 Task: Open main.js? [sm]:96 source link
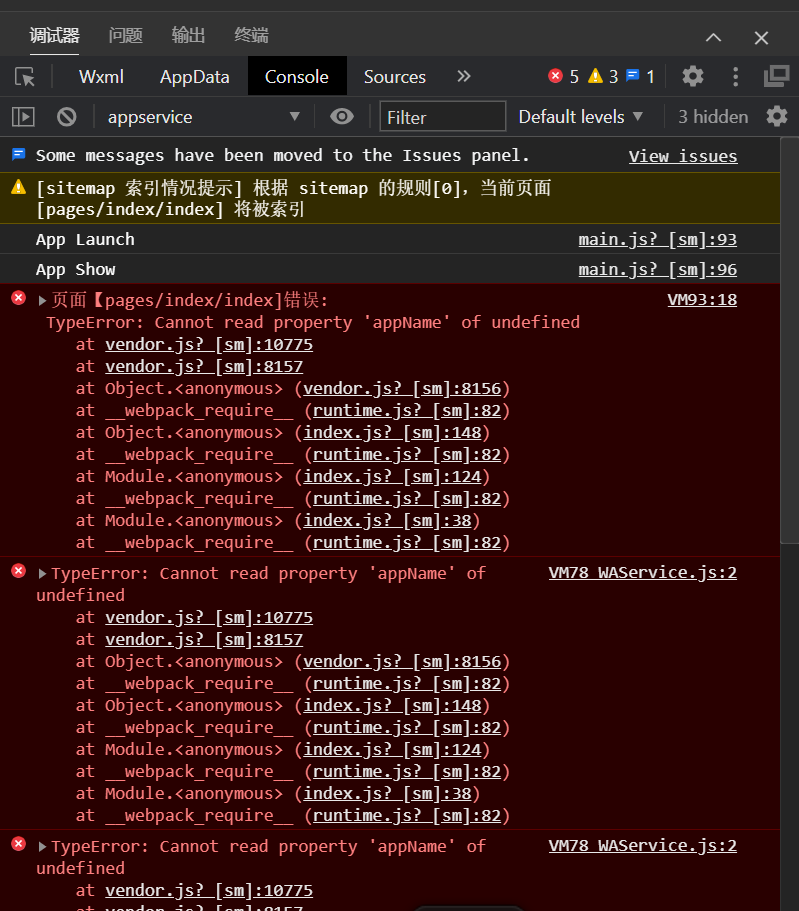657,270
